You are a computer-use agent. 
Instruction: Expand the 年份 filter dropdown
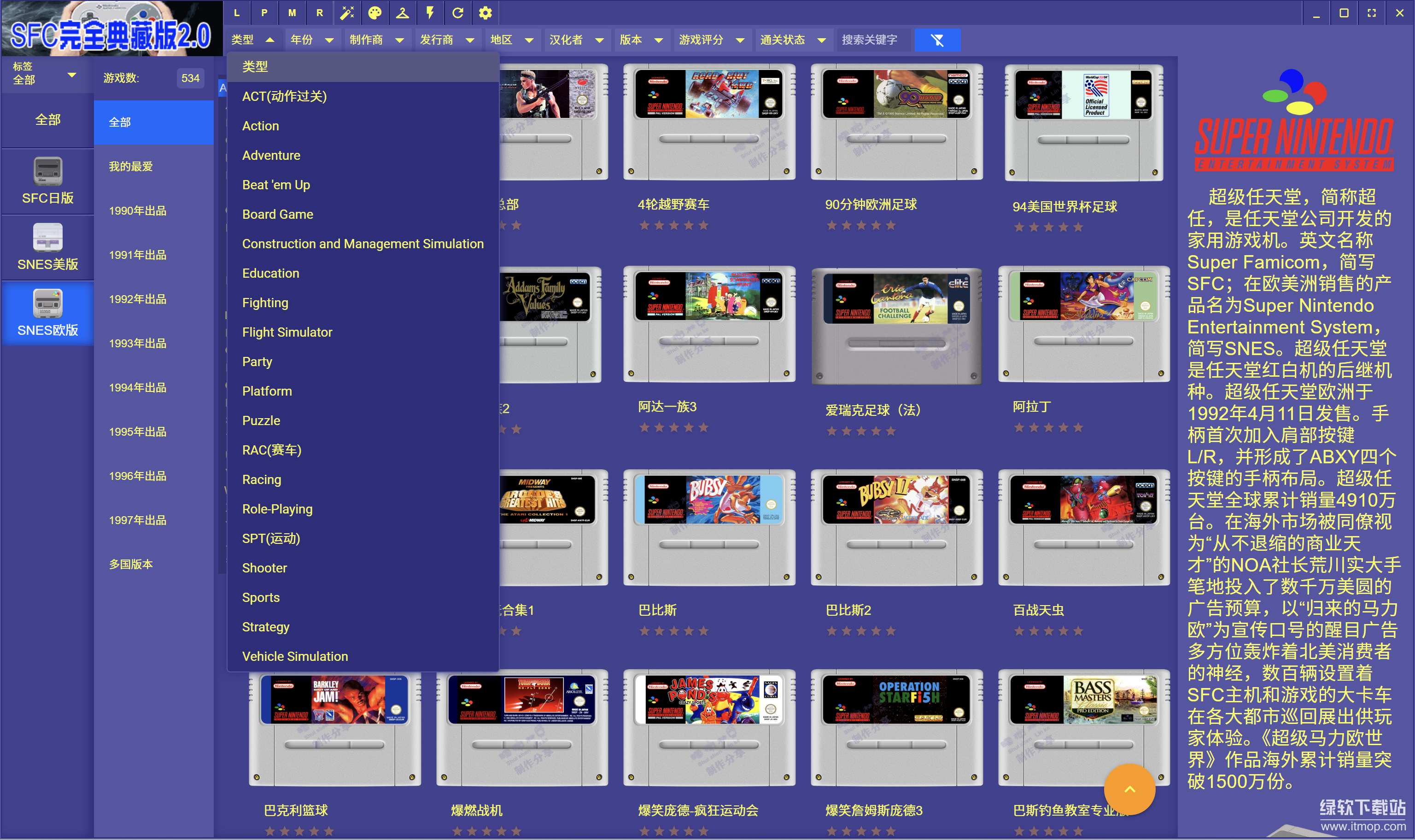coord(312,40)
